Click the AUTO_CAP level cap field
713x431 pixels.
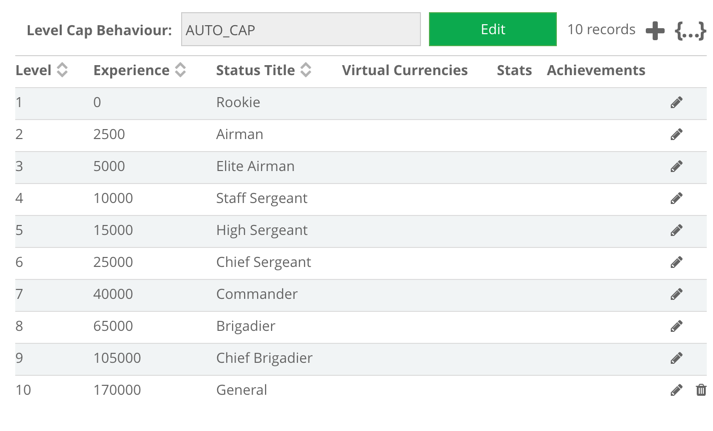pos(301,29)
